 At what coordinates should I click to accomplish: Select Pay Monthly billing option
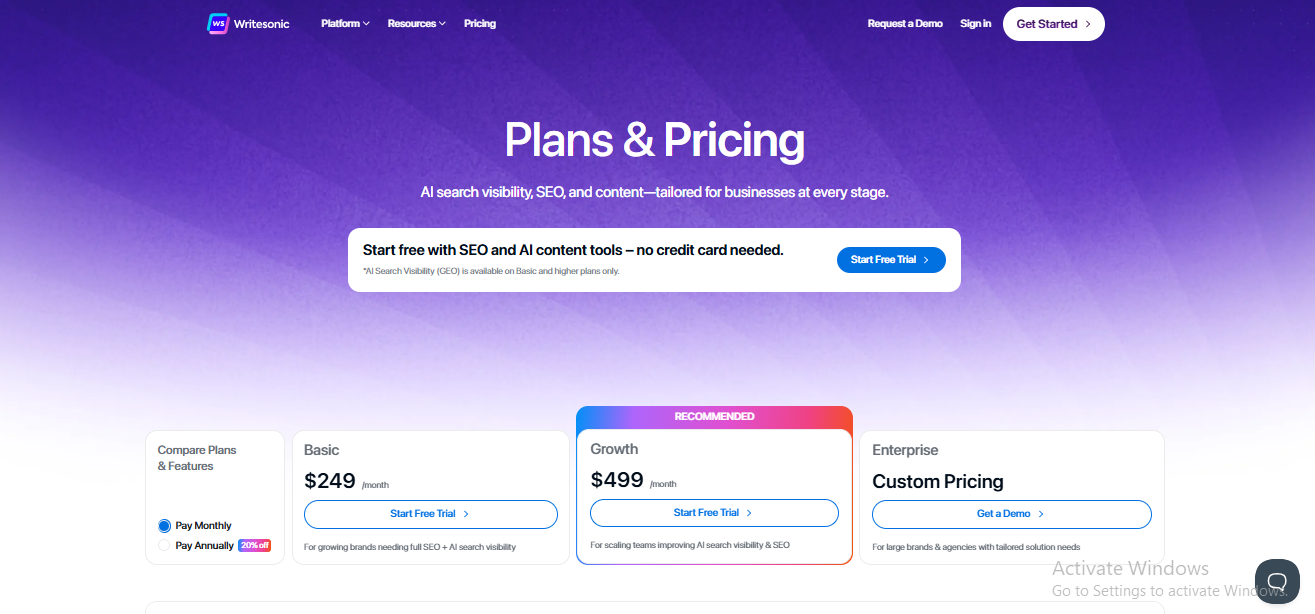click(162, 525)
